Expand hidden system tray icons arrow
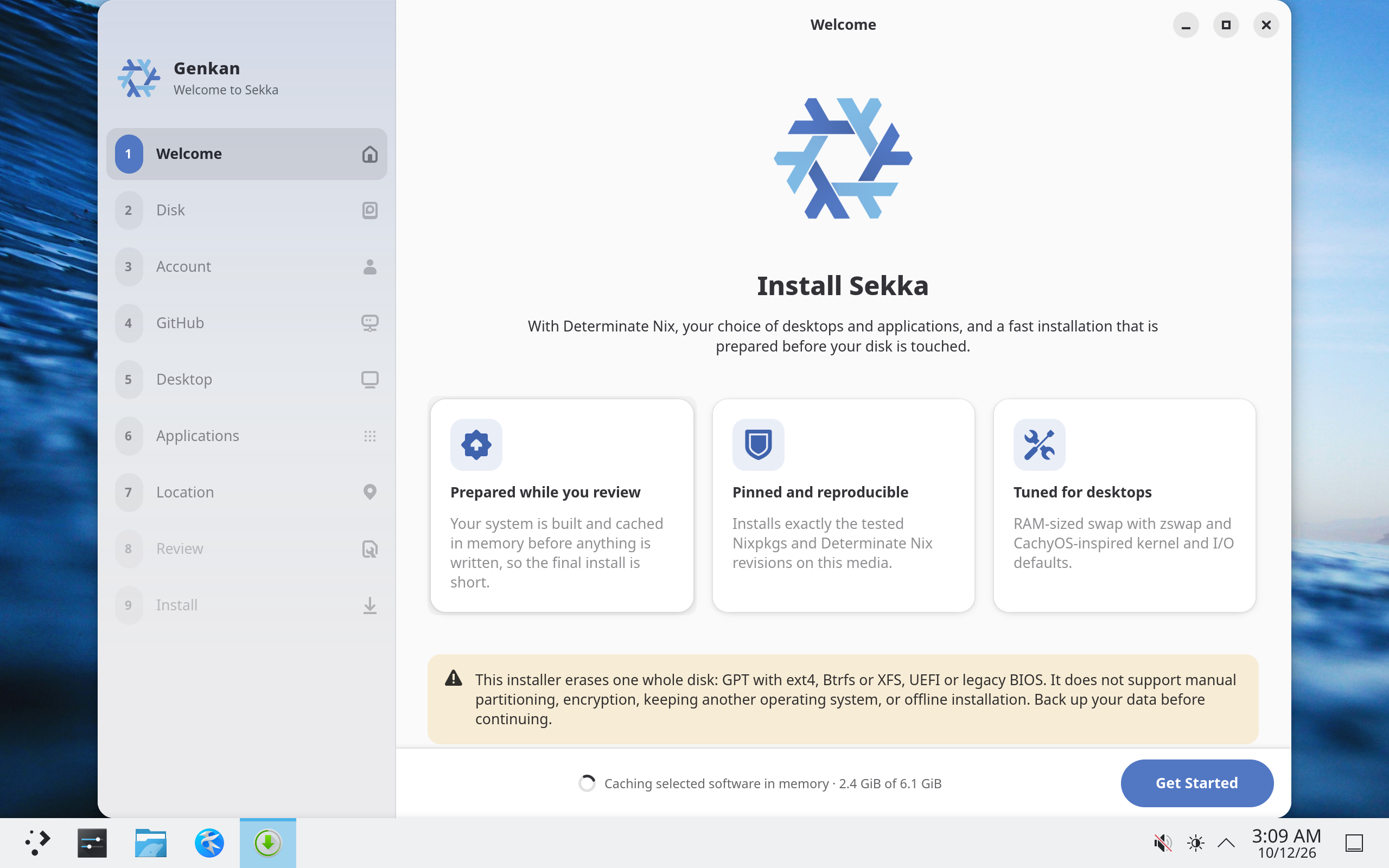 [1226, 843]
